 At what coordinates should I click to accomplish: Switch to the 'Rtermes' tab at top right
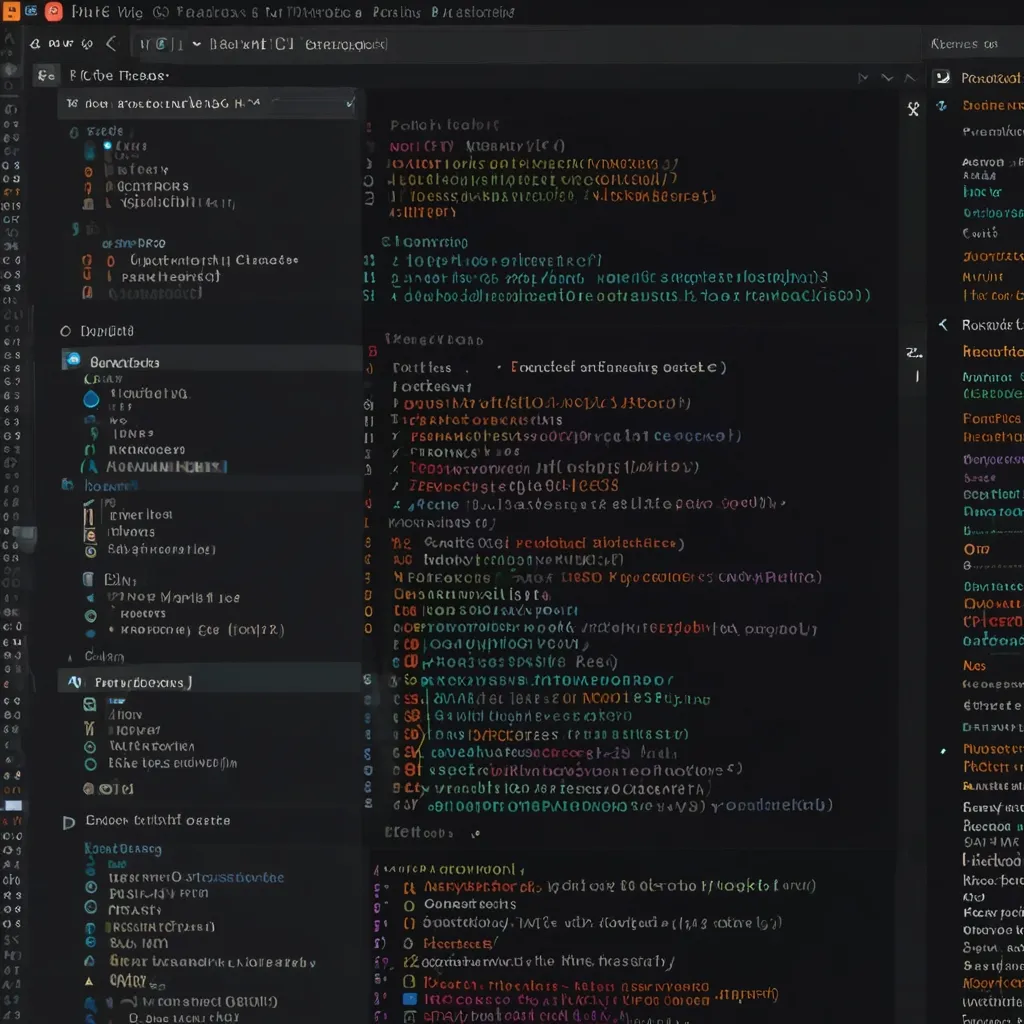[963, 44]
